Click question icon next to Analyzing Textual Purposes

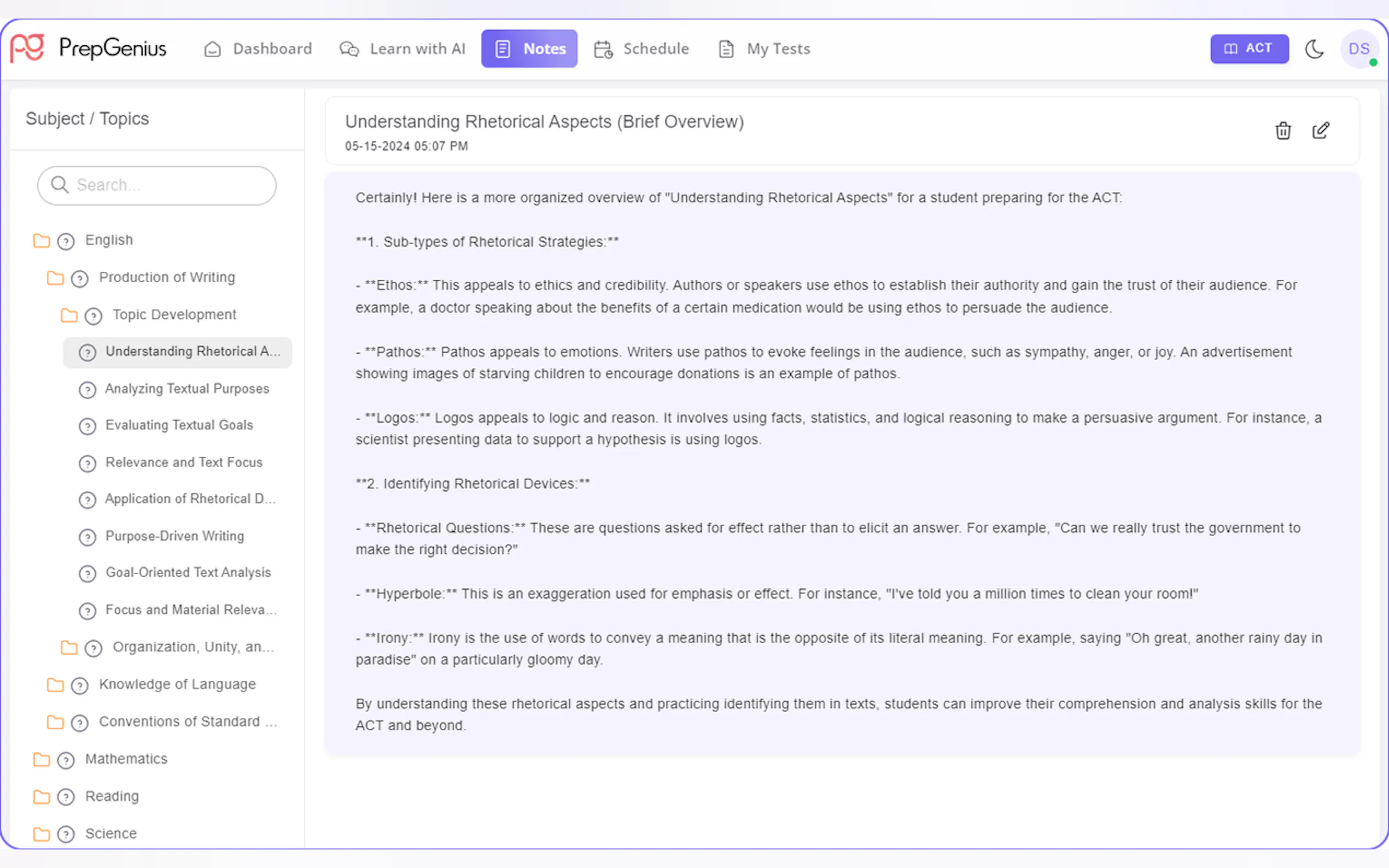click(87, 390)
